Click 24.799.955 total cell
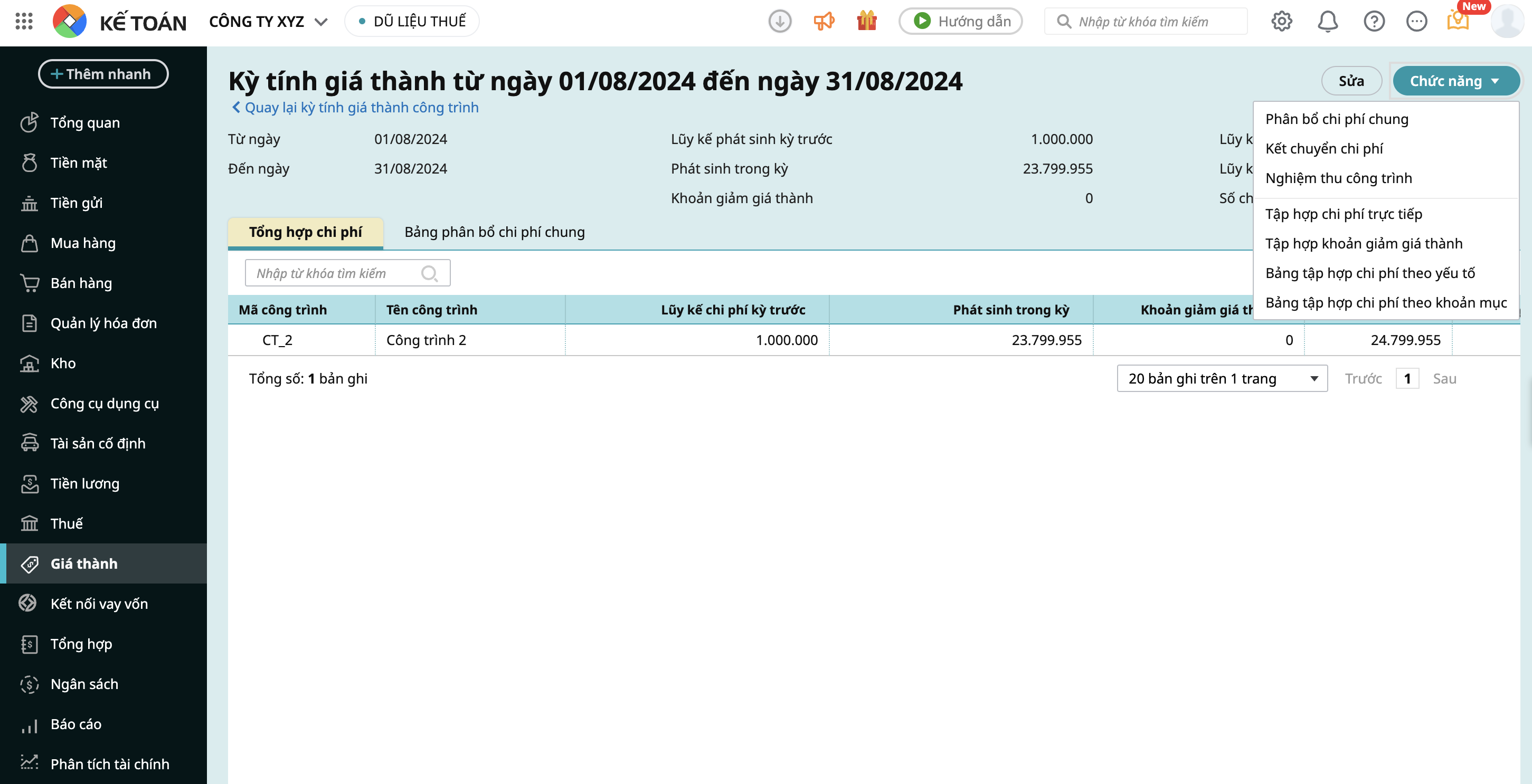Image resolution: width=1532 pixels, height=784 pixels. click(x=1378, y=340)
